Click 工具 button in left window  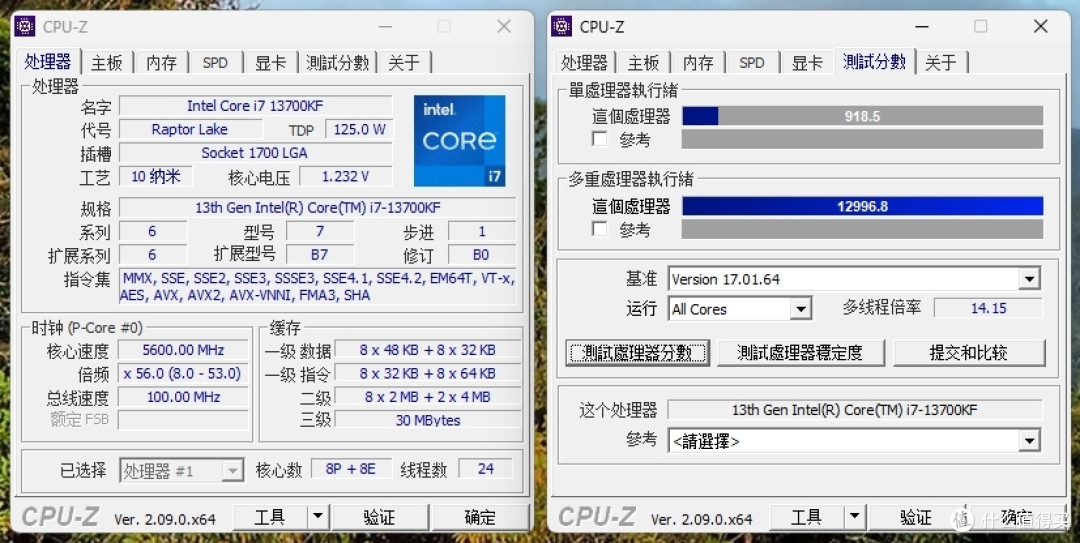pyautogui.click(x=270, y=517)
